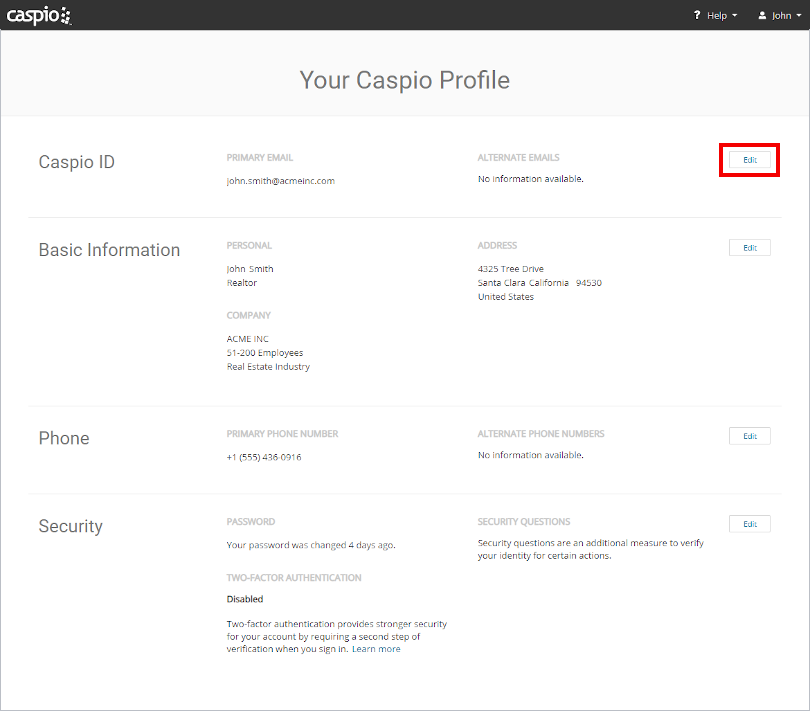Select the name John Smith

tap(250, 269)
